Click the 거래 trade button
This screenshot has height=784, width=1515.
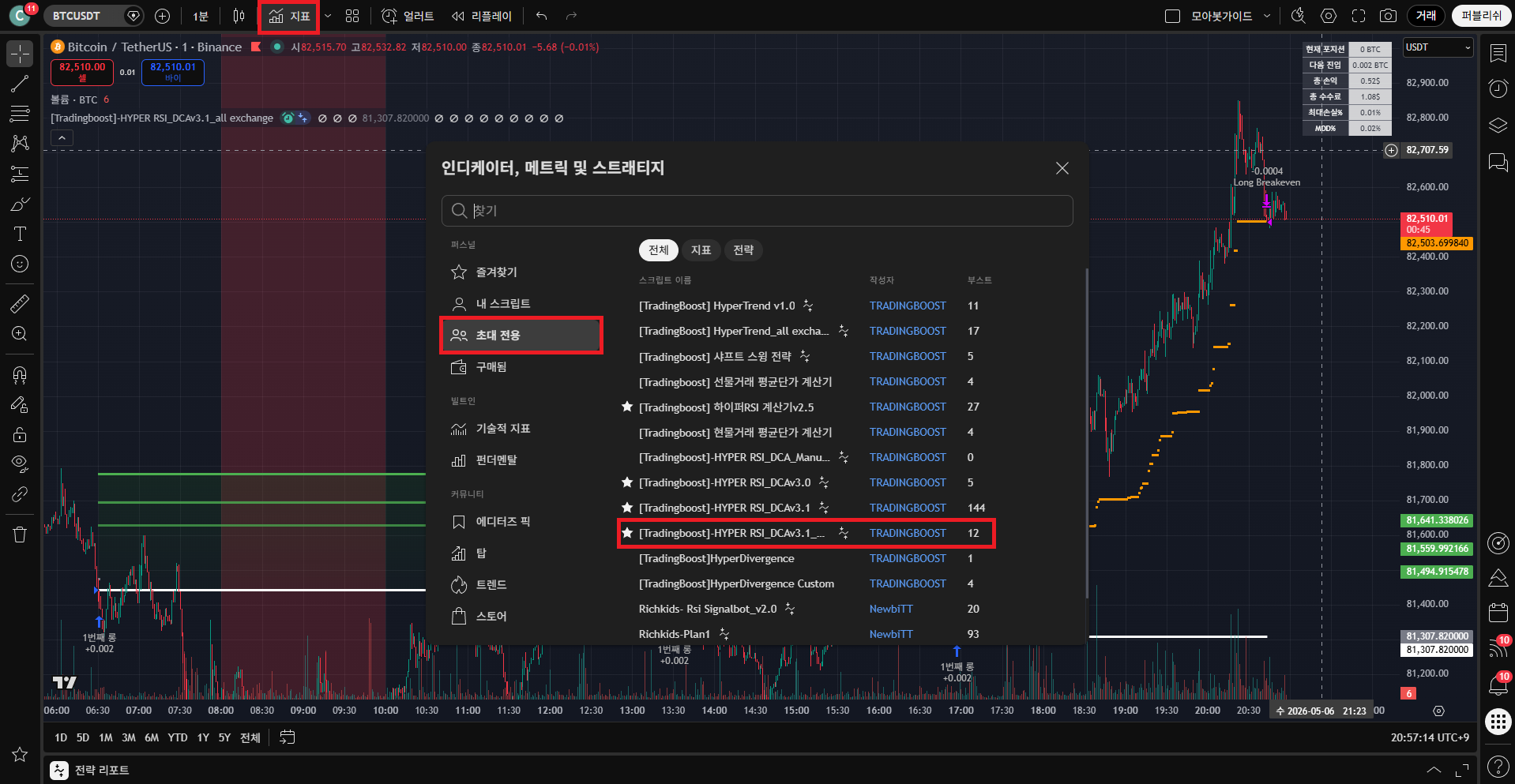coord(1426,16)
